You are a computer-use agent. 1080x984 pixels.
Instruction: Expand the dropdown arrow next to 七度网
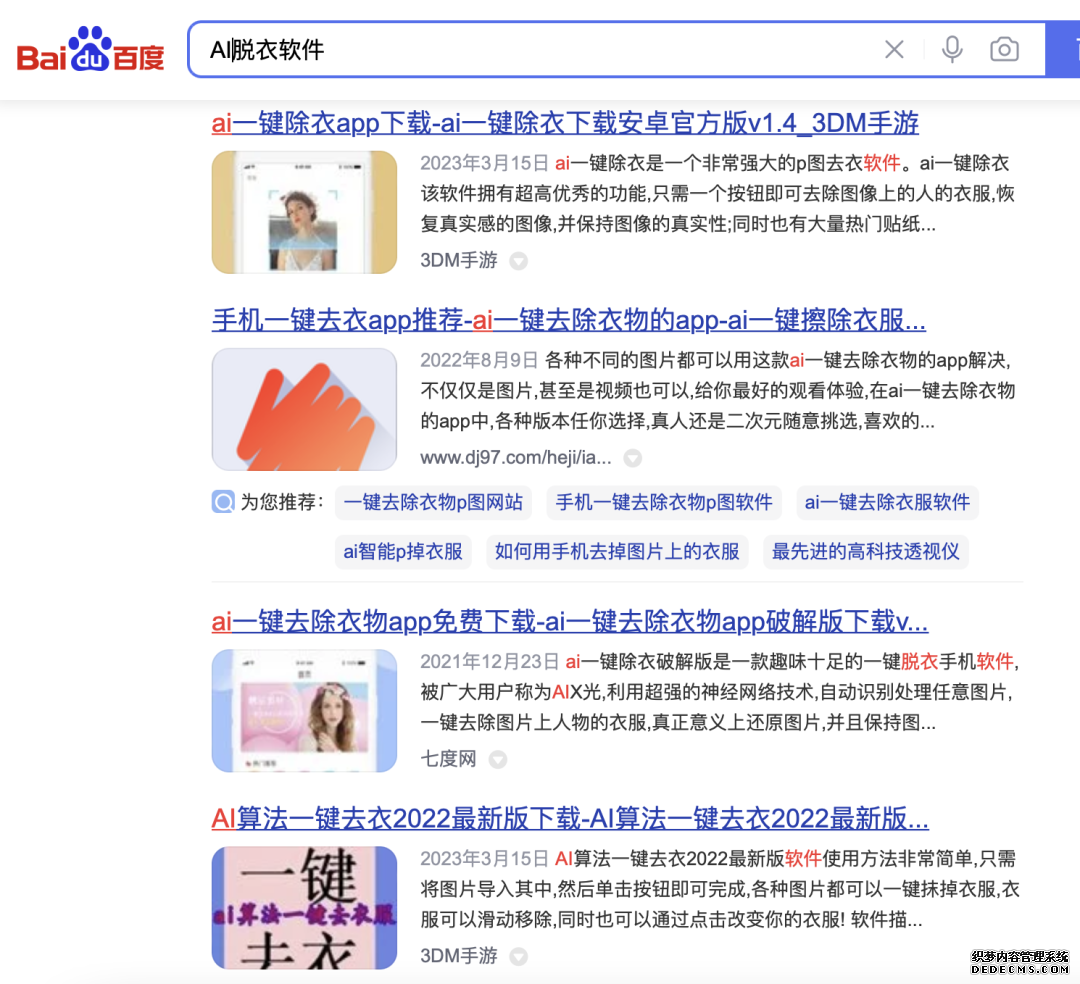point(497,760)
